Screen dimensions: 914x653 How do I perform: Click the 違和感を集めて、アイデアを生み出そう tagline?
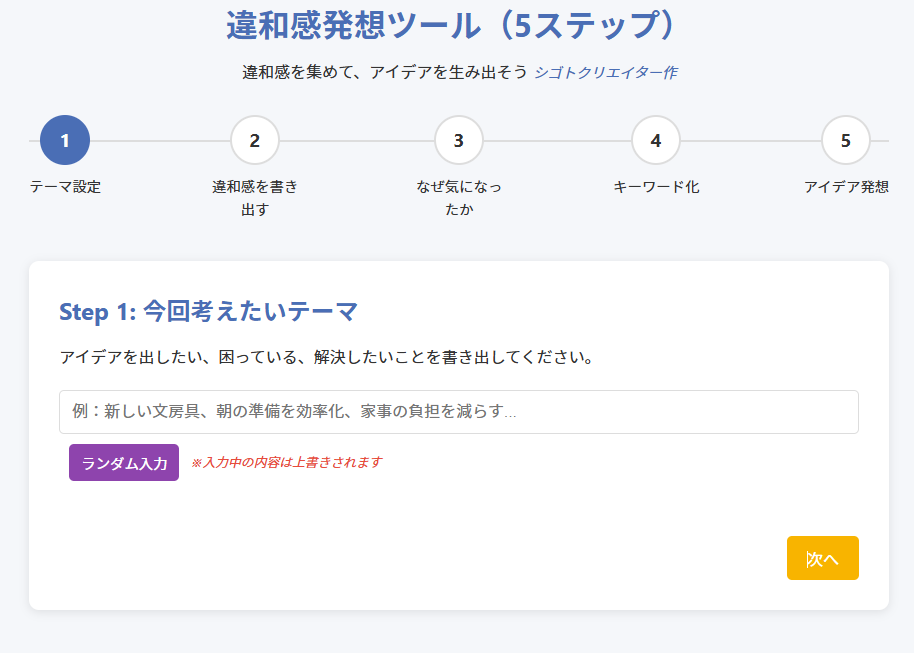(384, 72)
